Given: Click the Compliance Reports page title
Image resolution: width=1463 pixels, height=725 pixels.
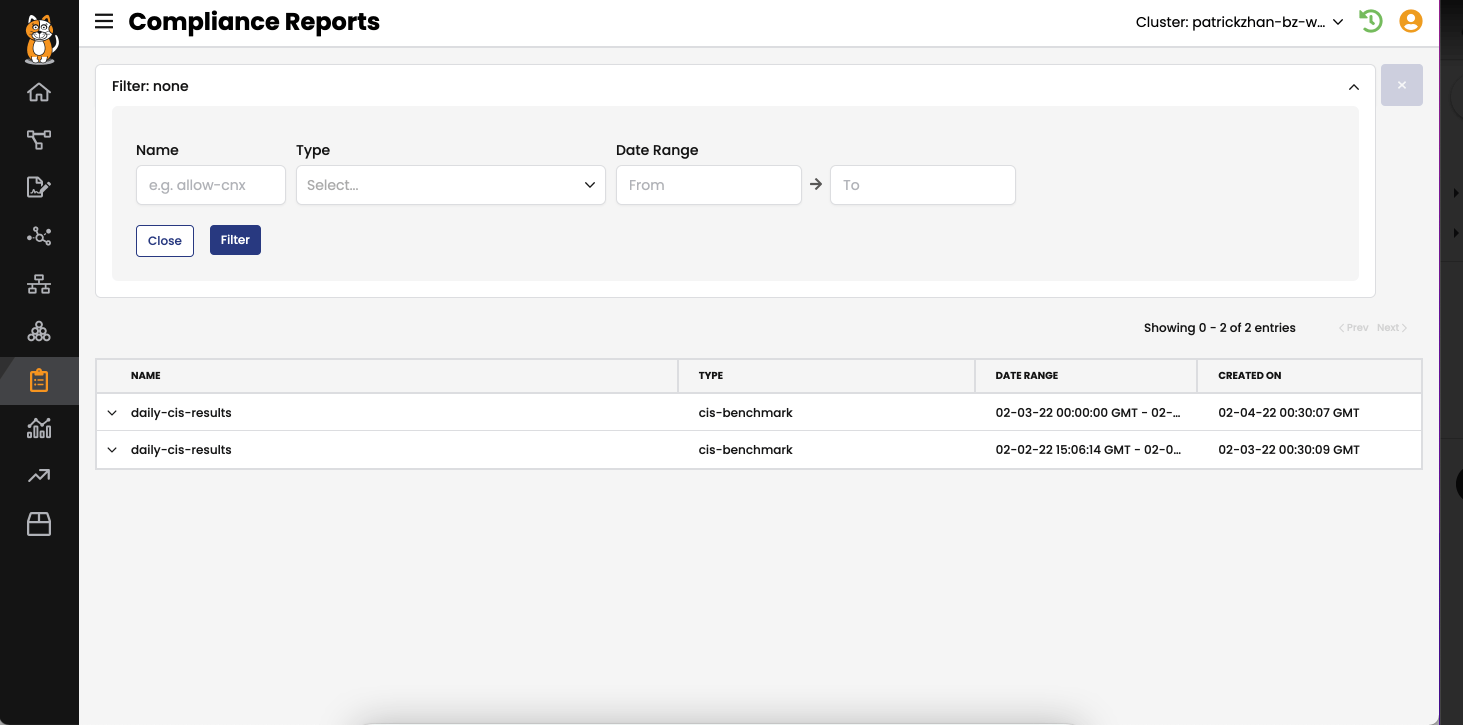Looking at the screenshot, I should [x=254, y=22].
